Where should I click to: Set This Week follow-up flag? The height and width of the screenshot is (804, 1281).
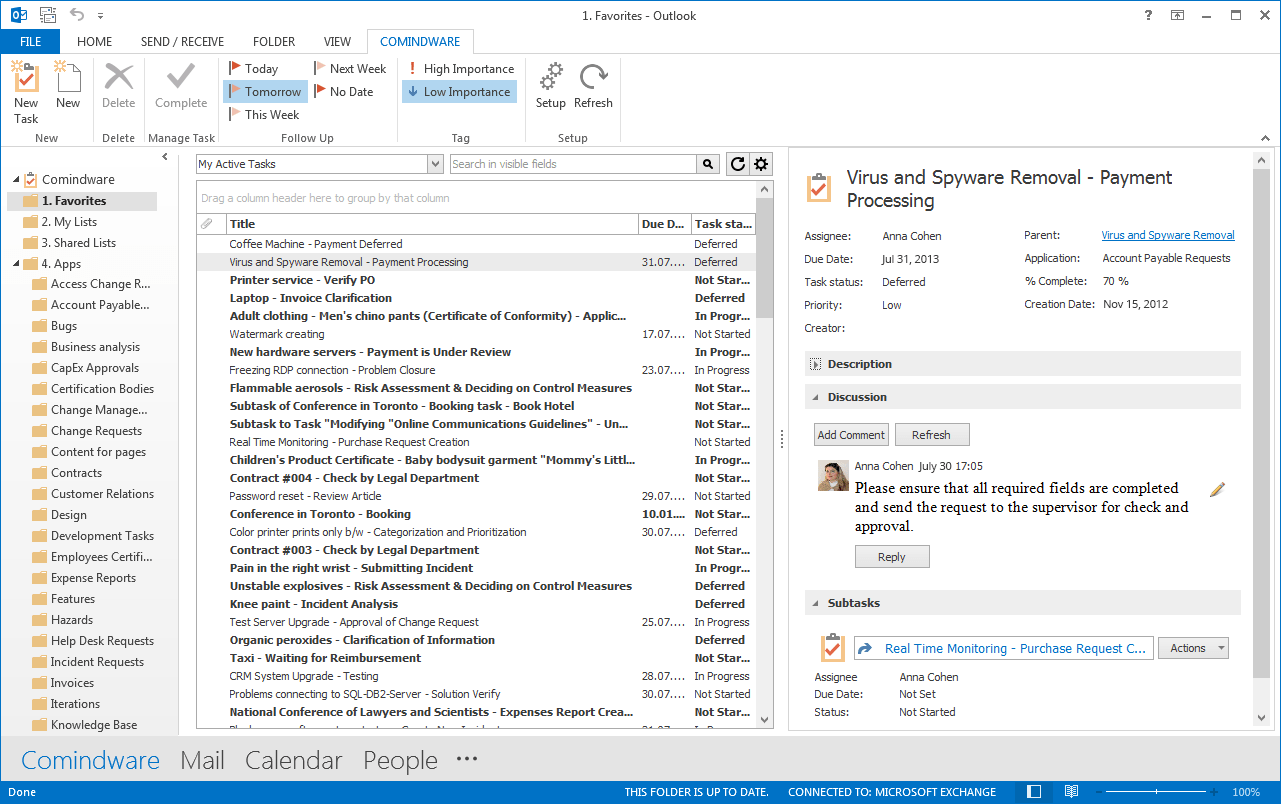(264, 115)
